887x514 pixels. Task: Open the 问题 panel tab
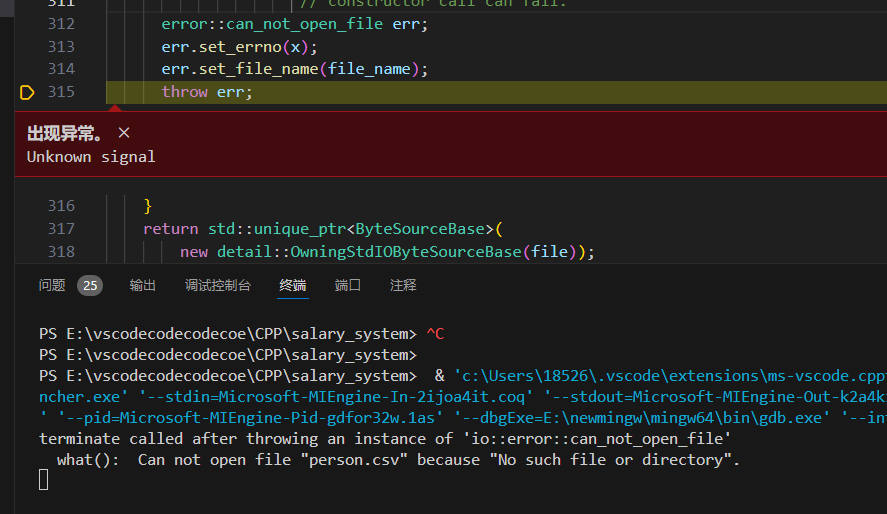pos(52,285)
